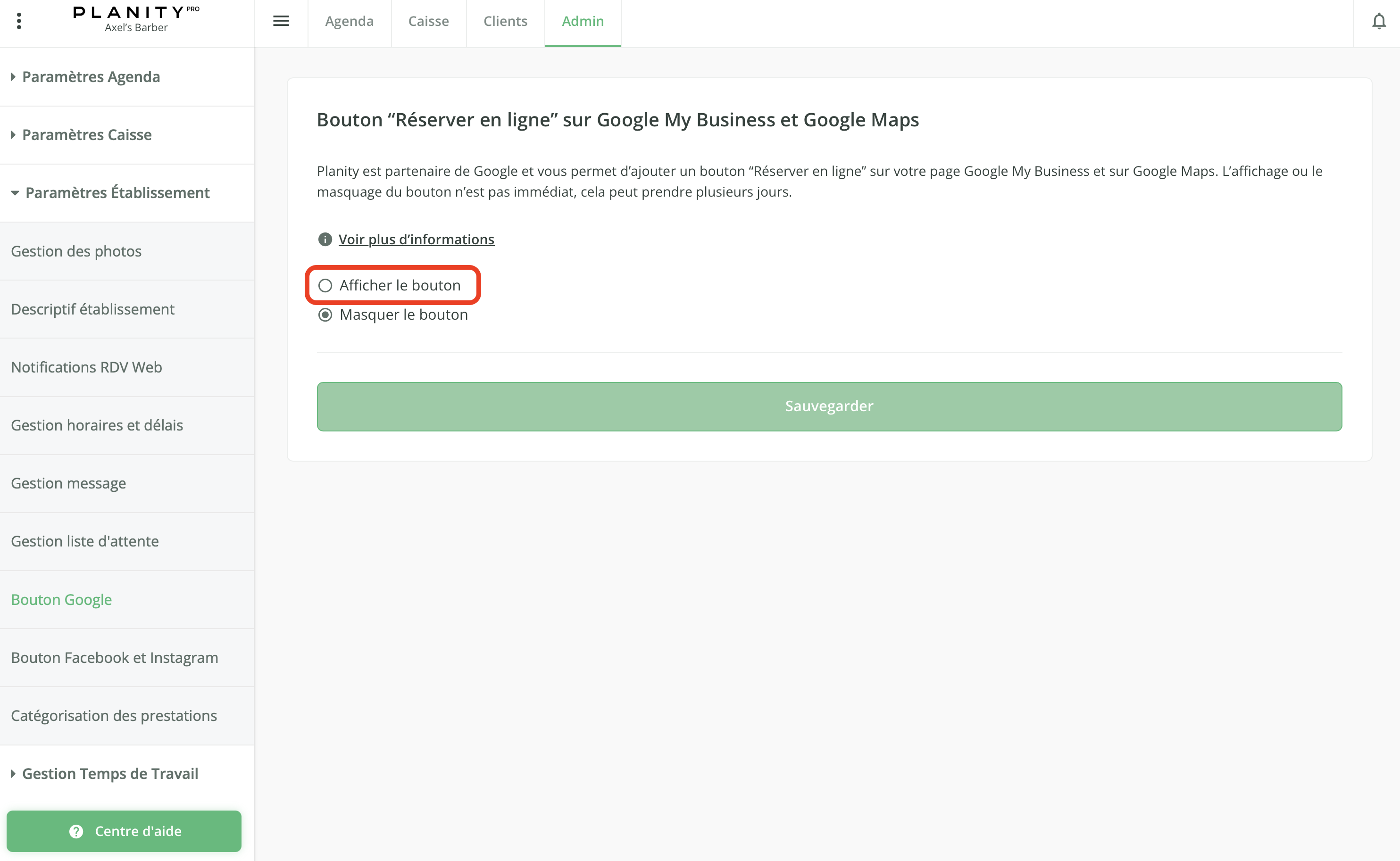Open the Caisse tab
Viewport: 1400px width, 861px height.
[x=428, y=22]
